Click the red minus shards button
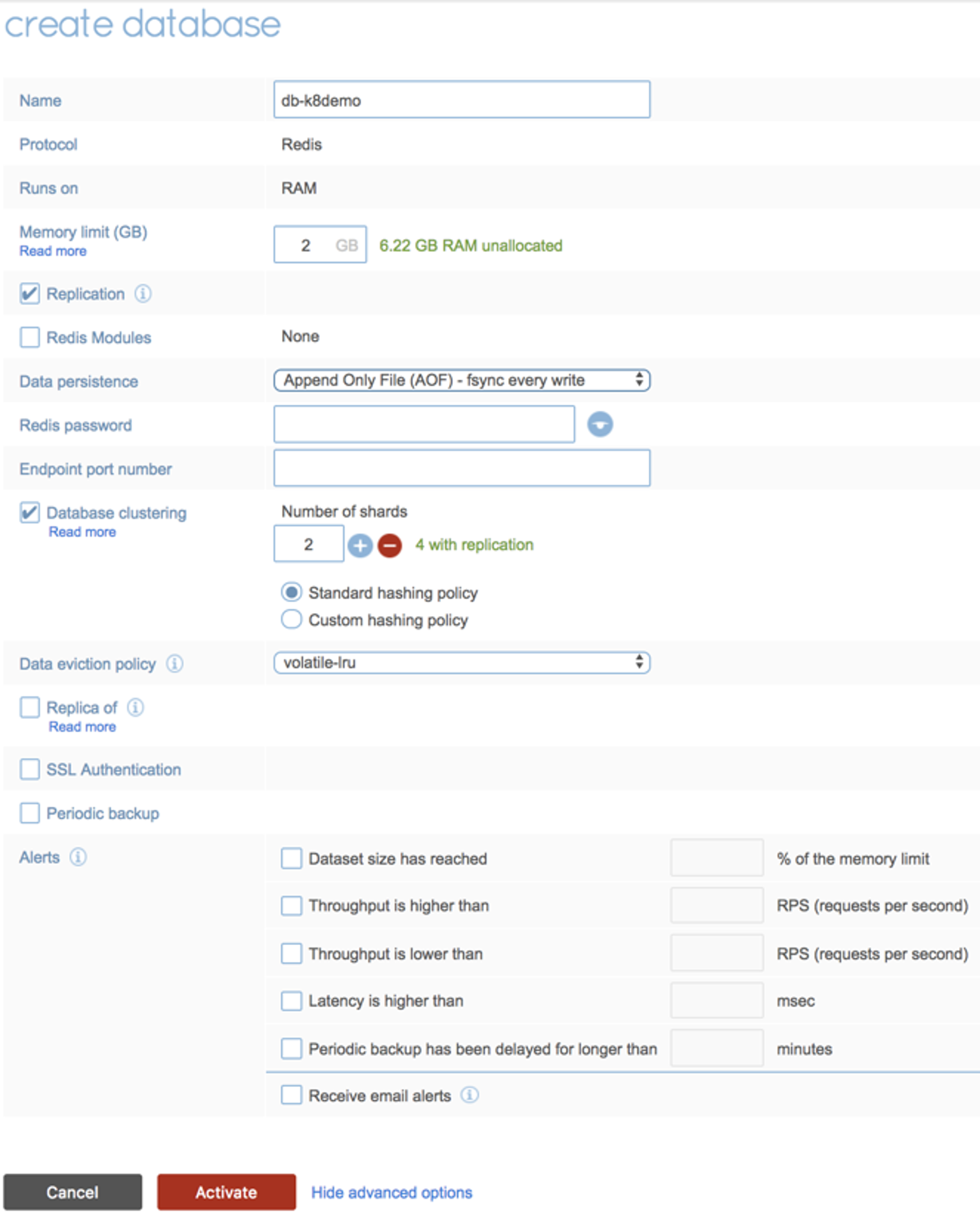Image resolution: width=980 pixels, height=1215 pixels. click(389, 545)
